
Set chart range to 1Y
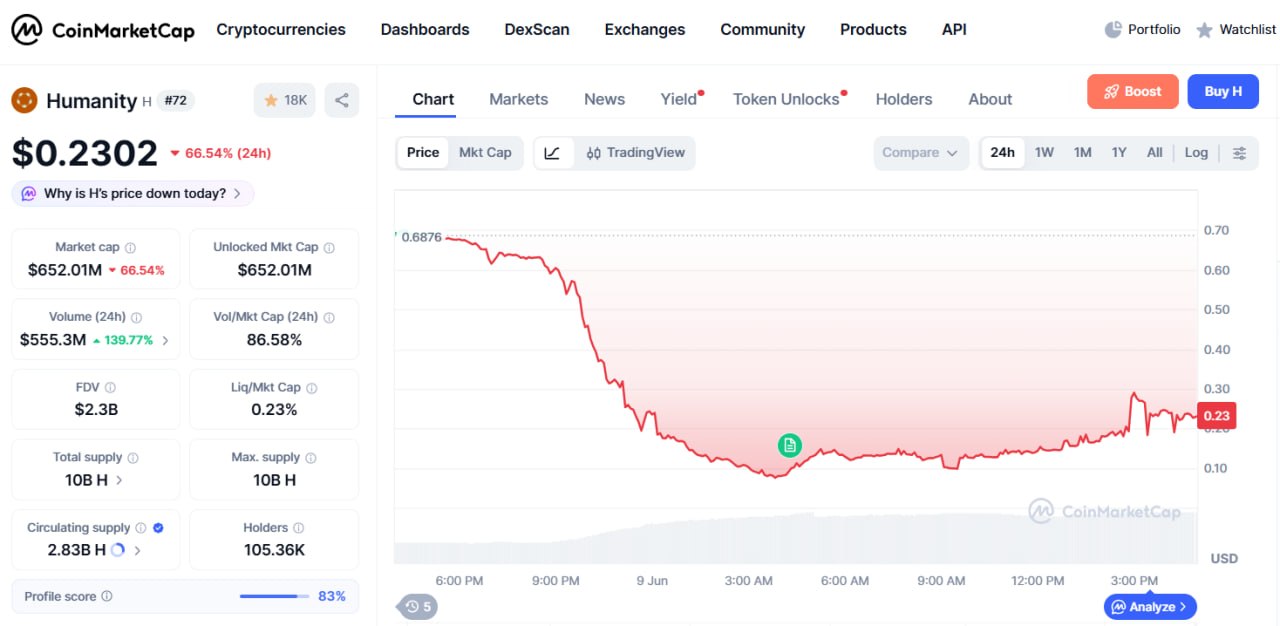pos(1119,153)
